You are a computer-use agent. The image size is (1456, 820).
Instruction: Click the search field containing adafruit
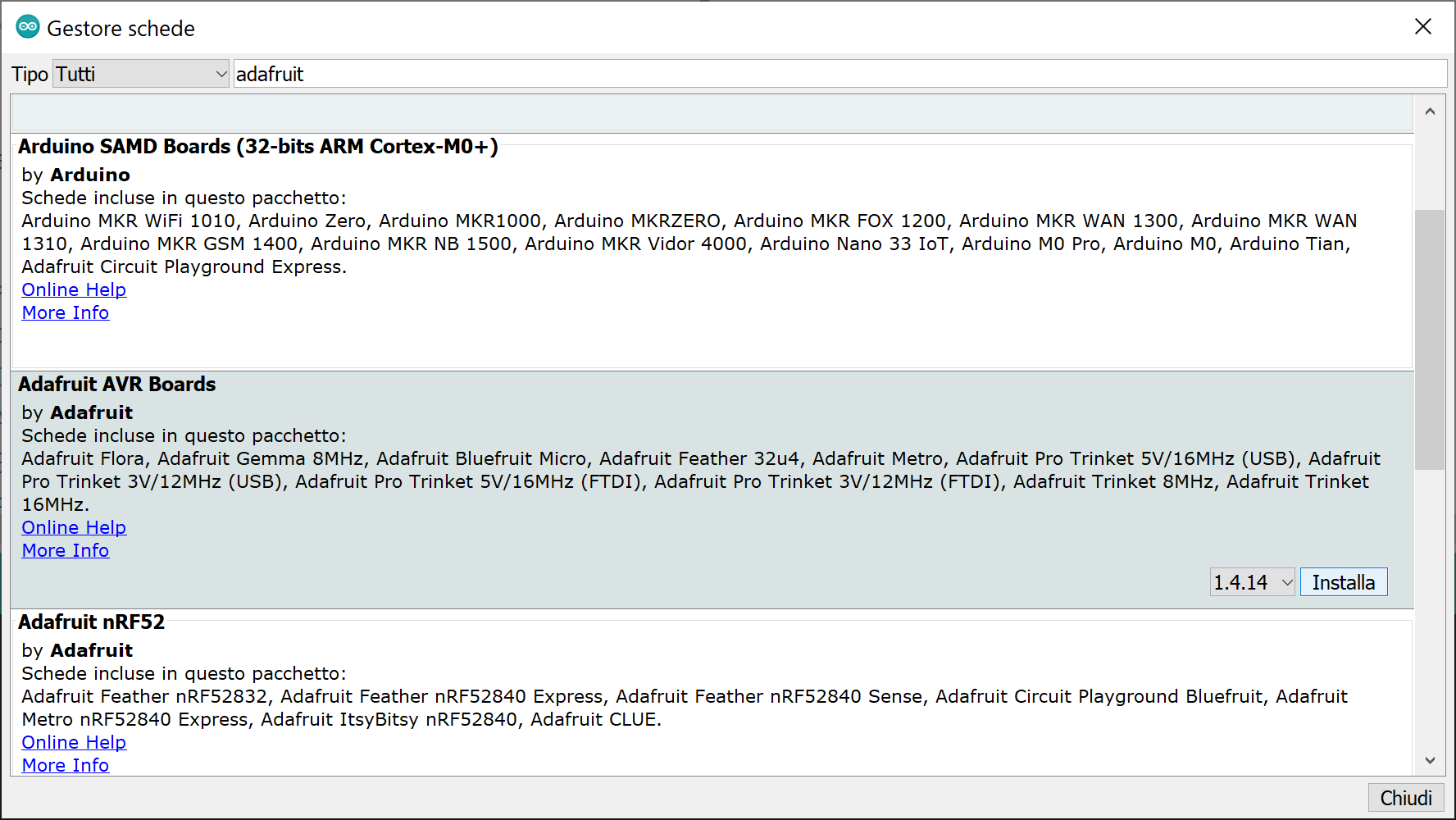(x=840, y=74)
